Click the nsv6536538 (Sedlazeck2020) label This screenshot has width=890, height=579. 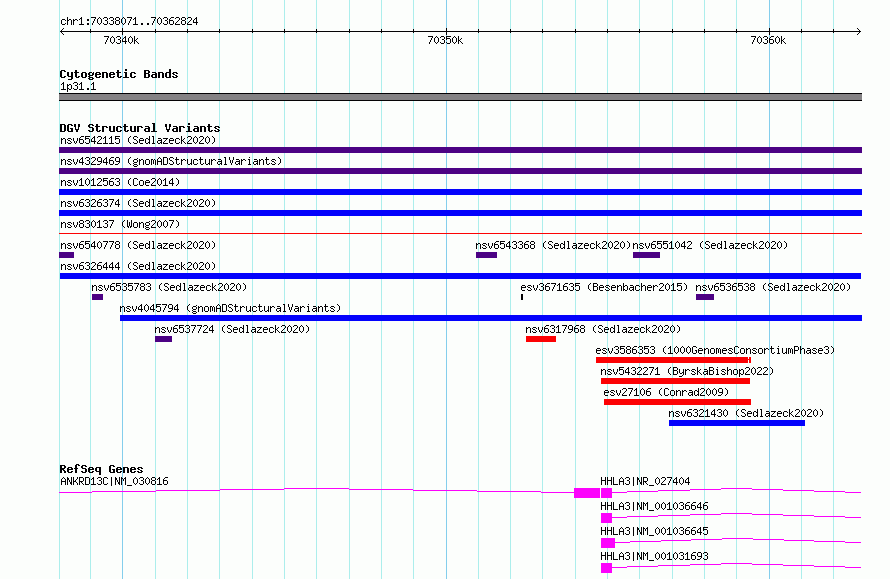tap(773, 287)
